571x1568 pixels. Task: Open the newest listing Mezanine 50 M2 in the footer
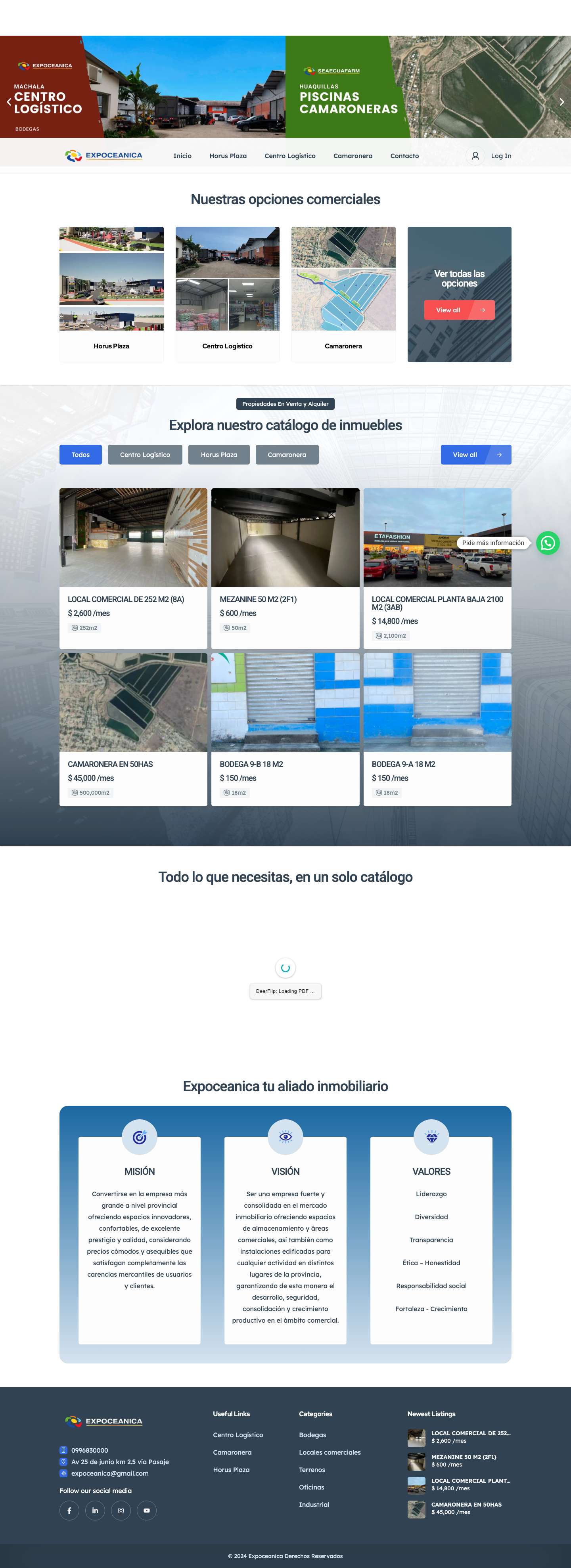tap(464, 1457)
